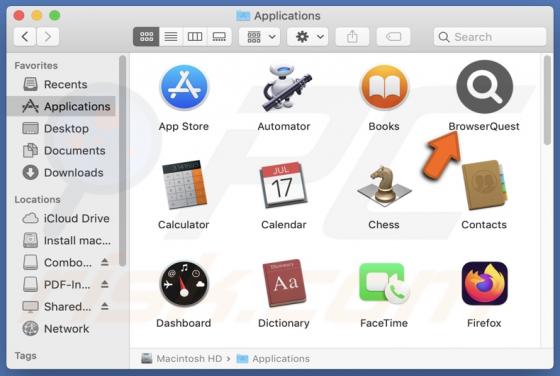
Task: Click the sidebar scrollbar
Action: tap(122, 161)
